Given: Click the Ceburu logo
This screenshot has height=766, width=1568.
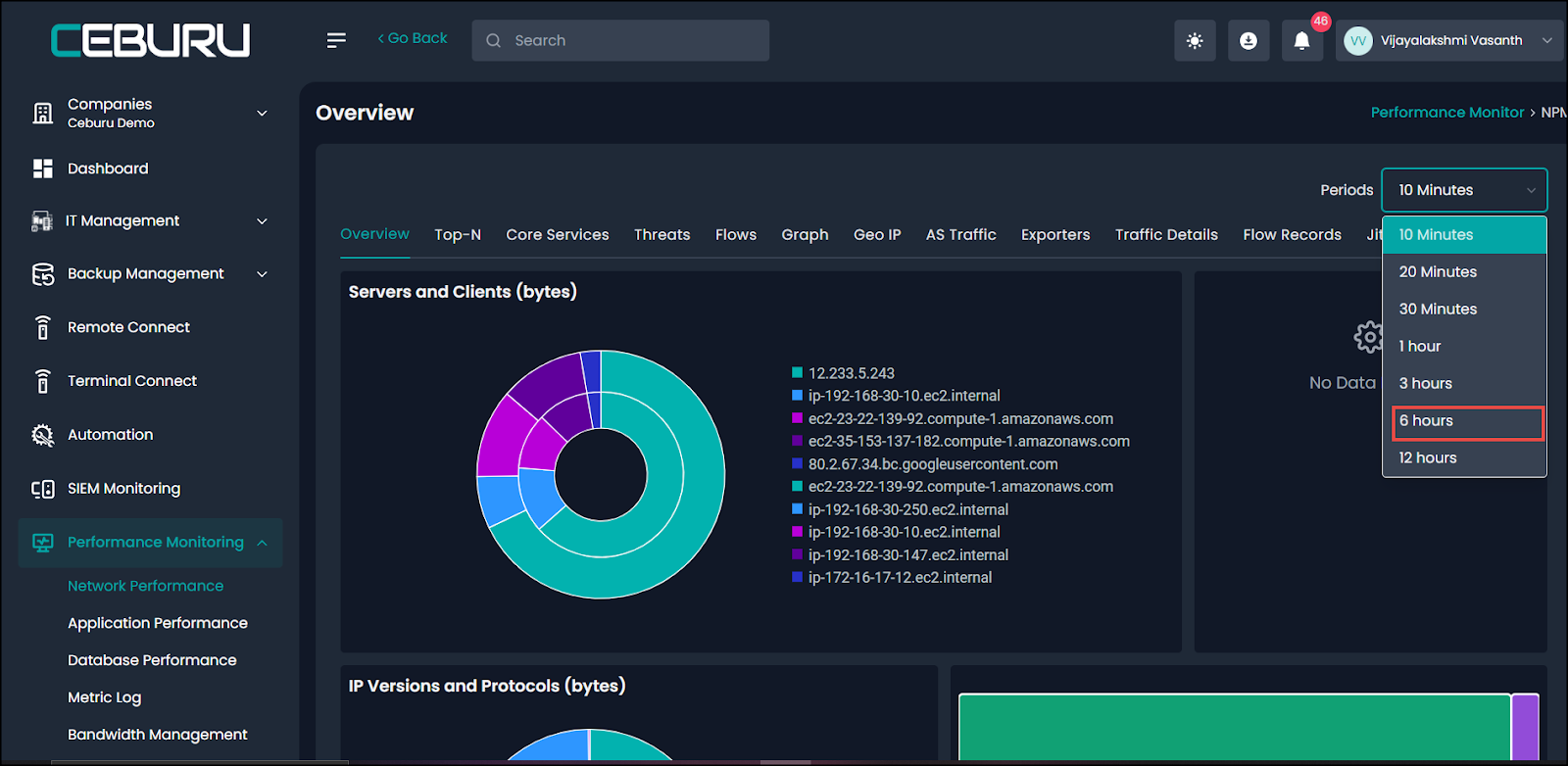Looking at the screenshot, I should point(150,41).
